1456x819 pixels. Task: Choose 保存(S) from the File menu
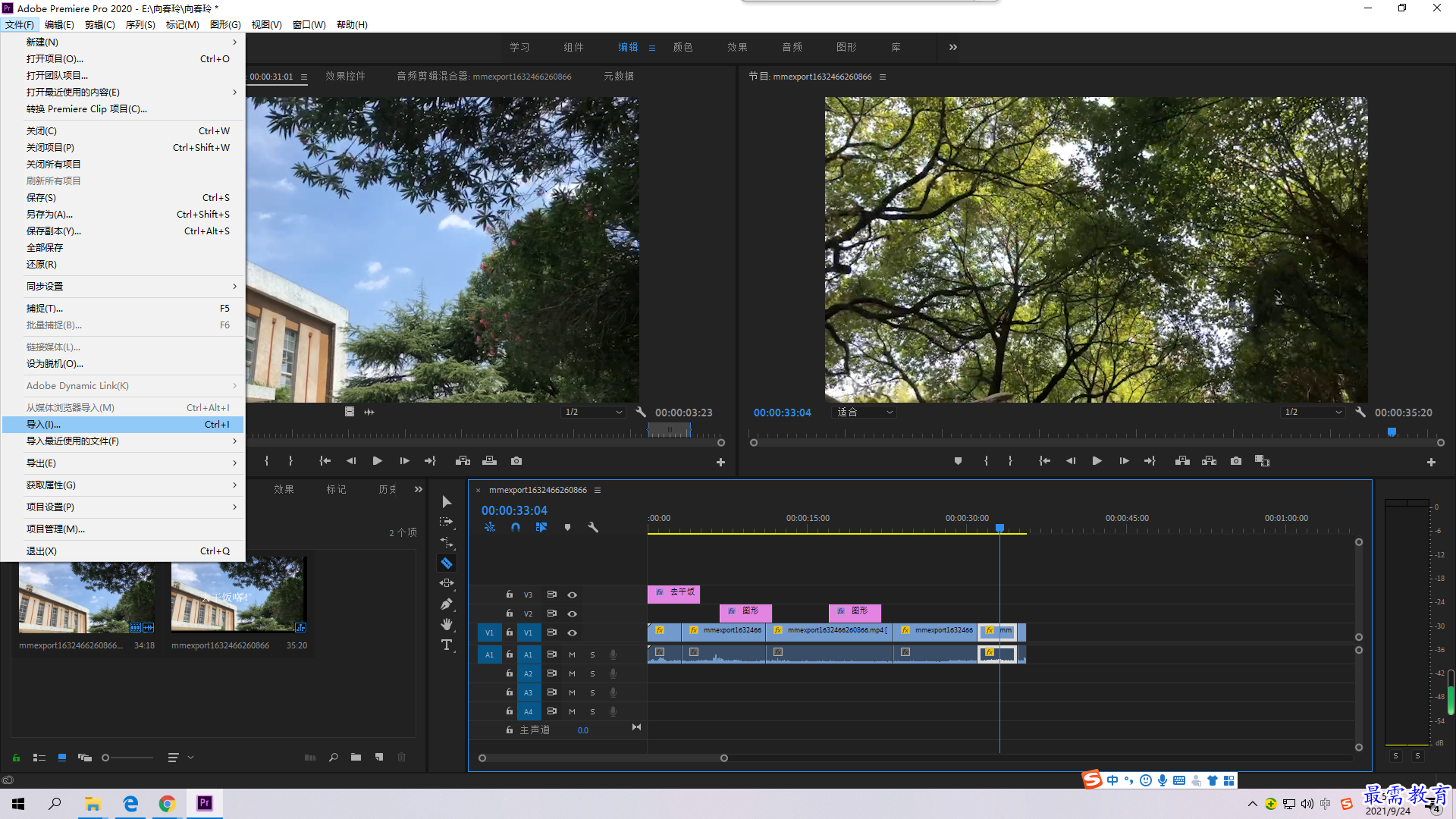122,197
